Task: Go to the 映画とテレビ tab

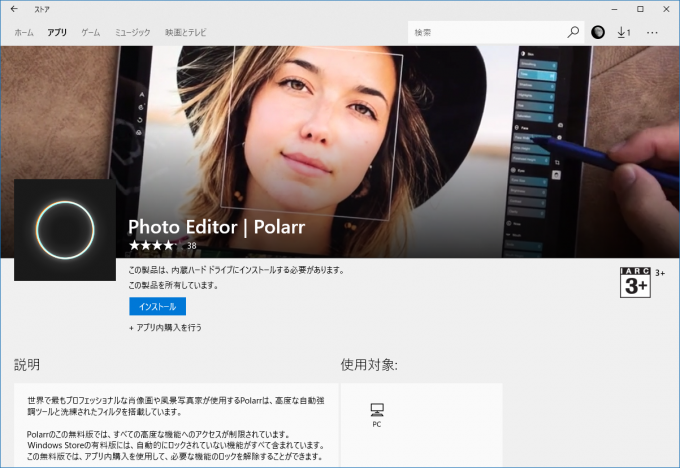Action: [x=186, y=33]
